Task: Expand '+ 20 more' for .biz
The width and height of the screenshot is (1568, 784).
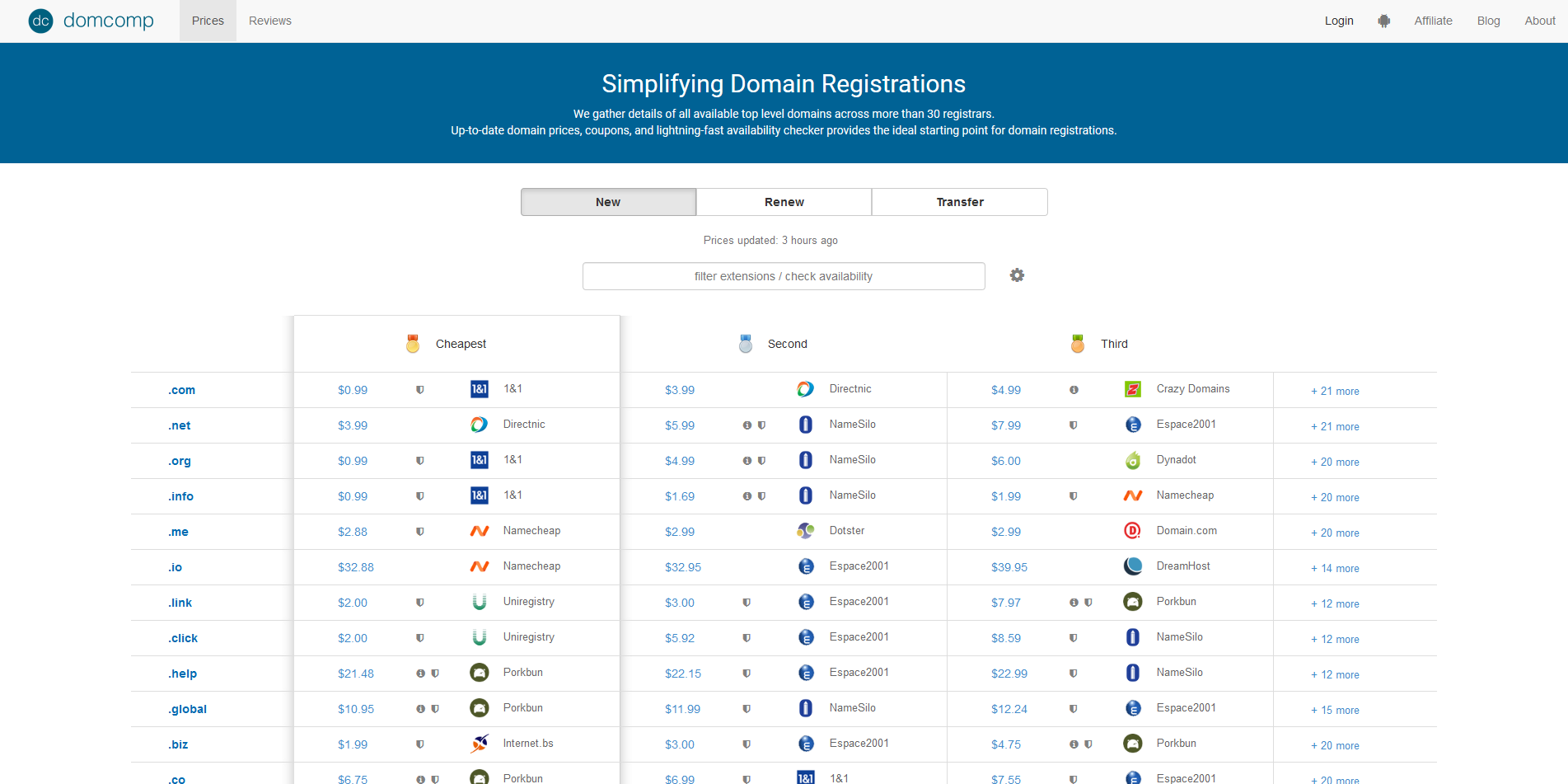Action: click(x=1335, y=745)
